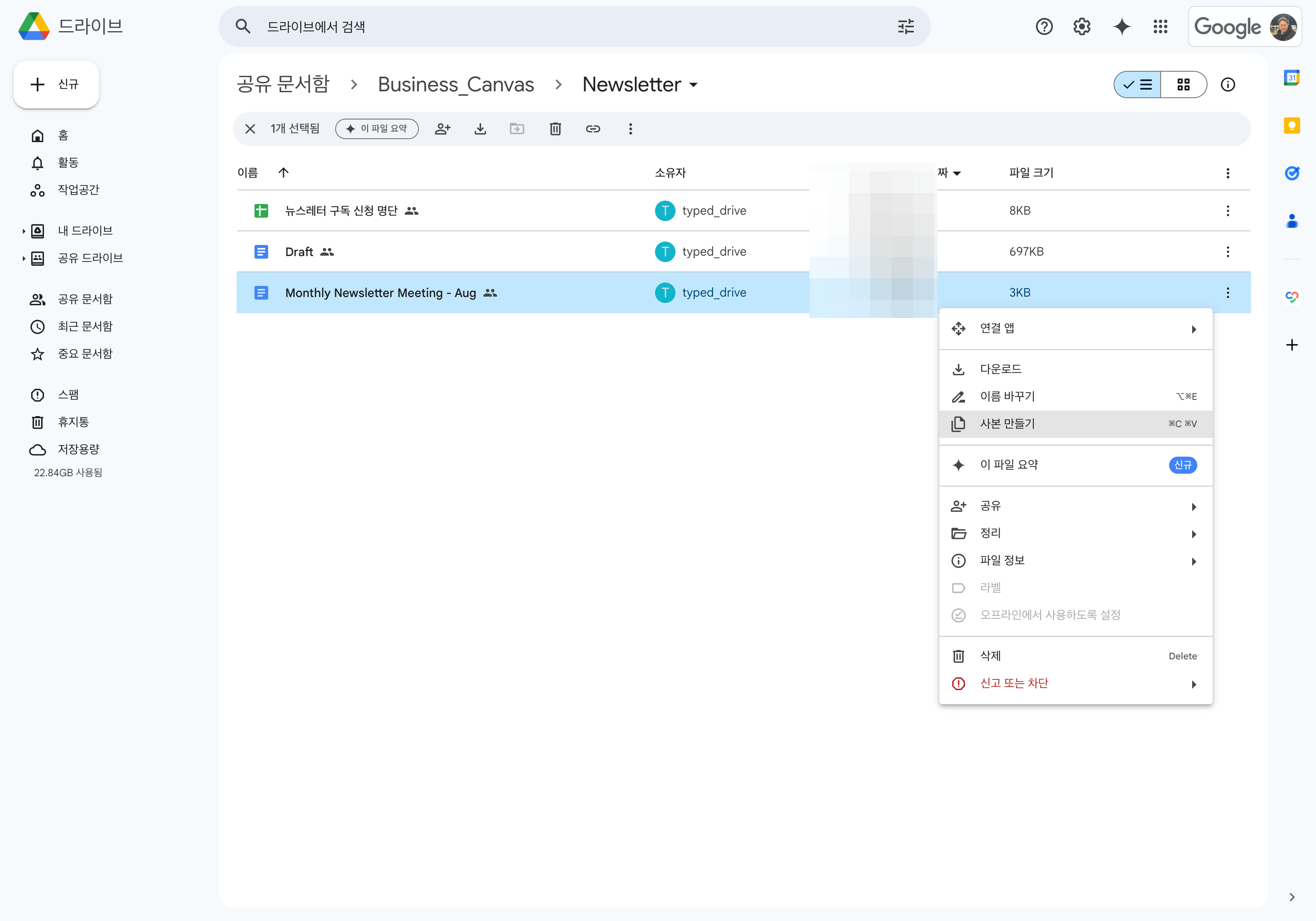
Task: Open more actions for Draft row
Action: click(x=1228, y=251)
